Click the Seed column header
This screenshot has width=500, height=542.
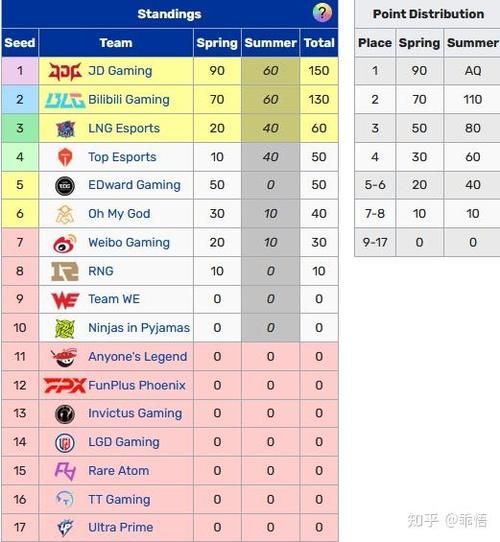[20, 43]
